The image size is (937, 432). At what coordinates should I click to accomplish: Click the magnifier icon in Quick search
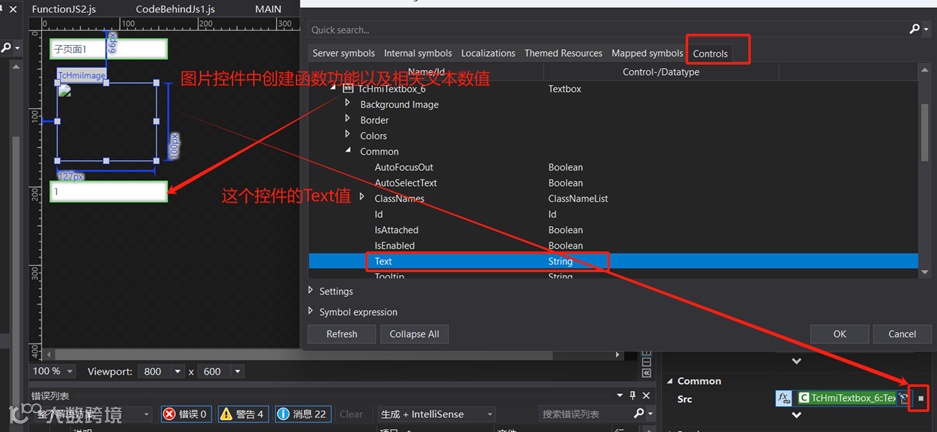[x=914, y=29]
